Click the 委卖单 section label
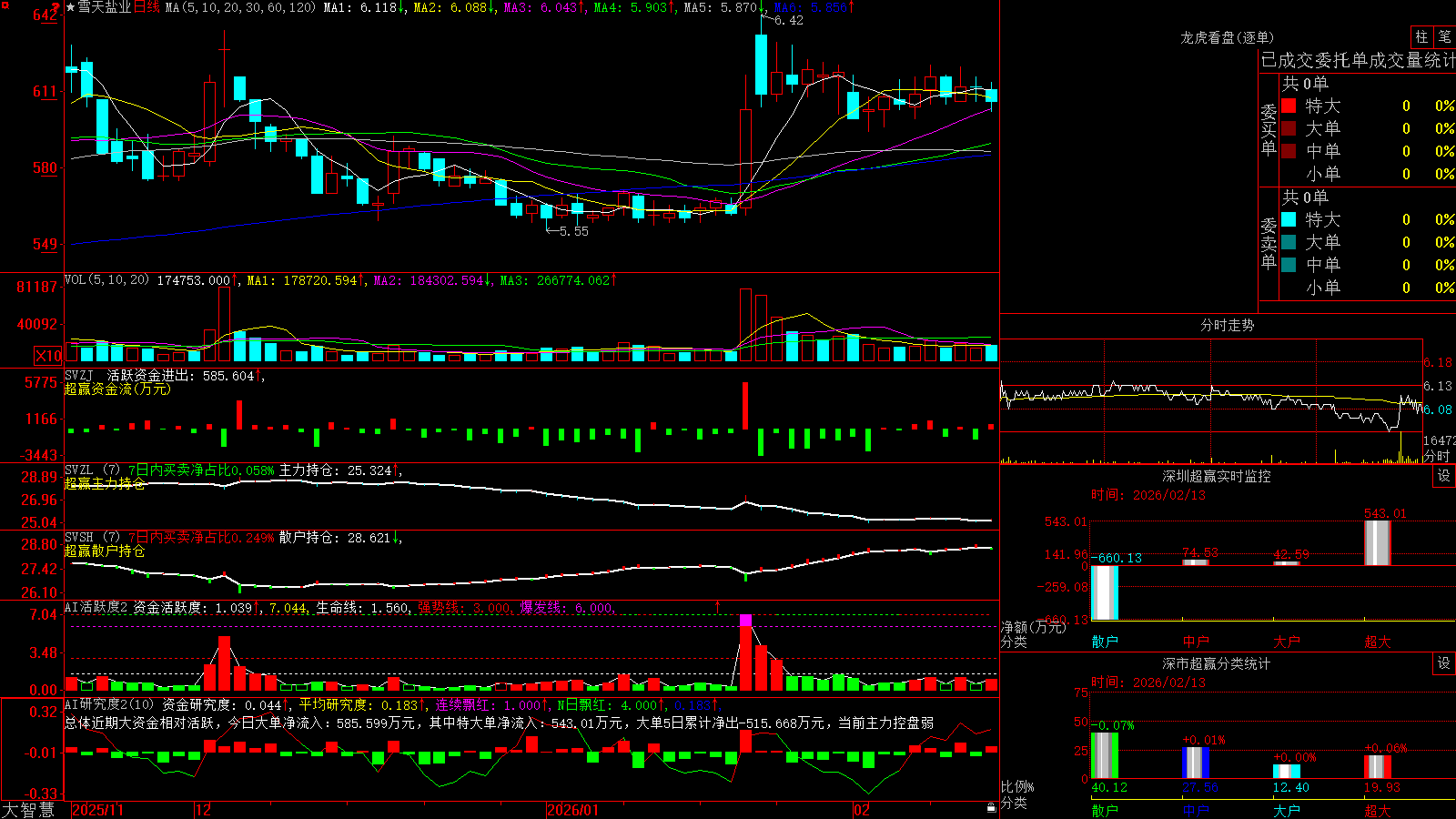Screen dimensions: 1456x819 click(1269, 243)
